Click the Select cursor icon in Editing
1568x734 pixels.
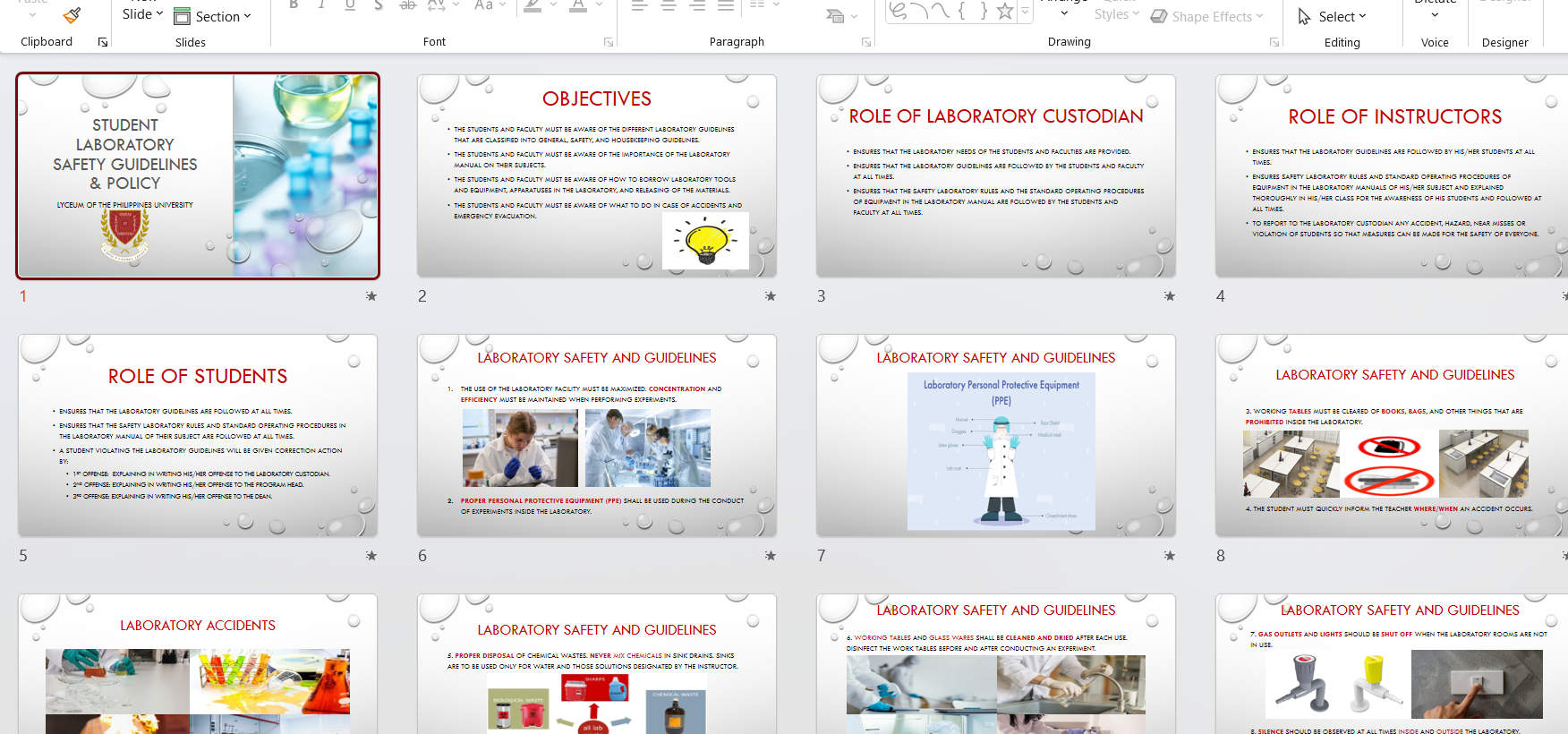[x=1305, y=16]
